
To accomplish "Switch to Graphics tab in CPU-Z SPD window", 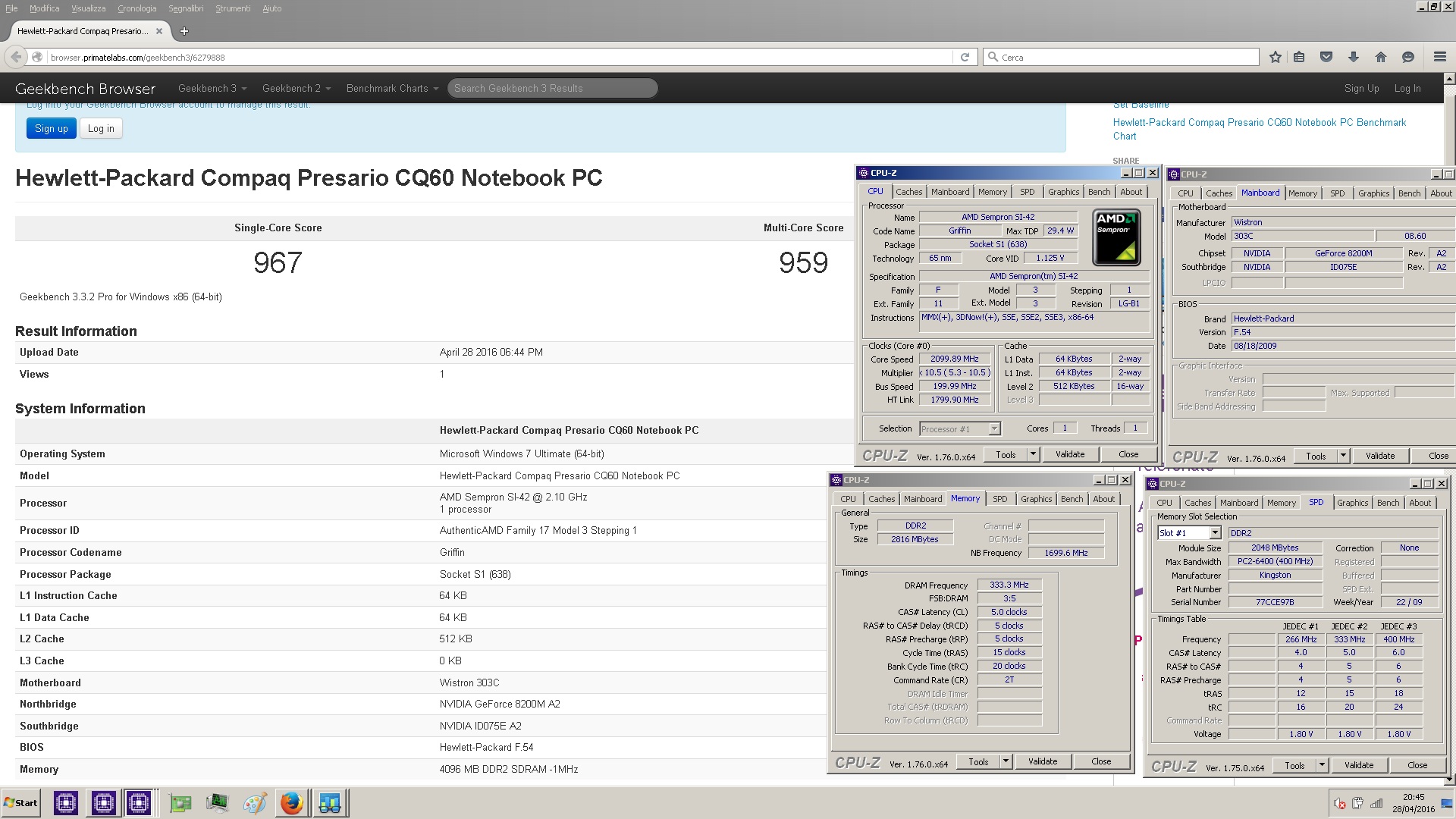I will click(1352, 503).
